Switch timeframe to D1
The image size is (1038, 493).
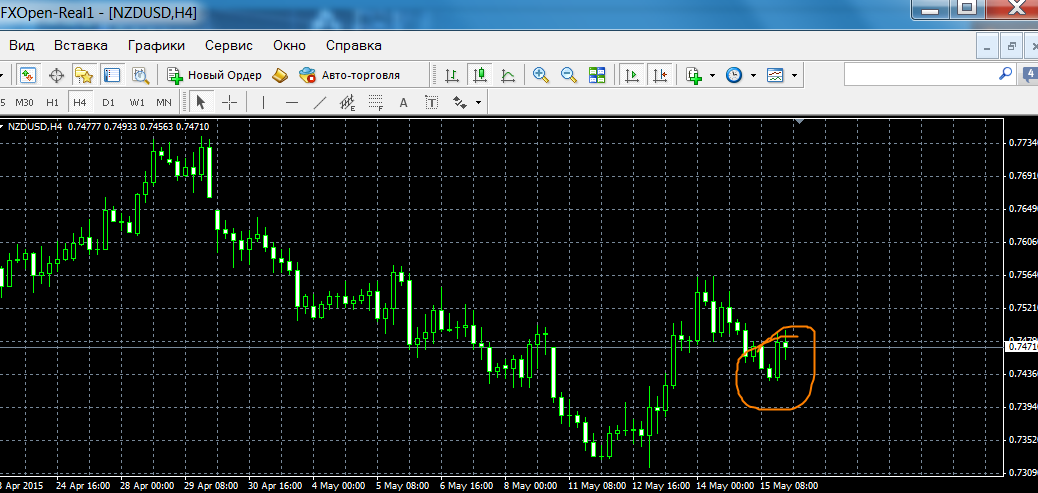(x=109, y=103)
